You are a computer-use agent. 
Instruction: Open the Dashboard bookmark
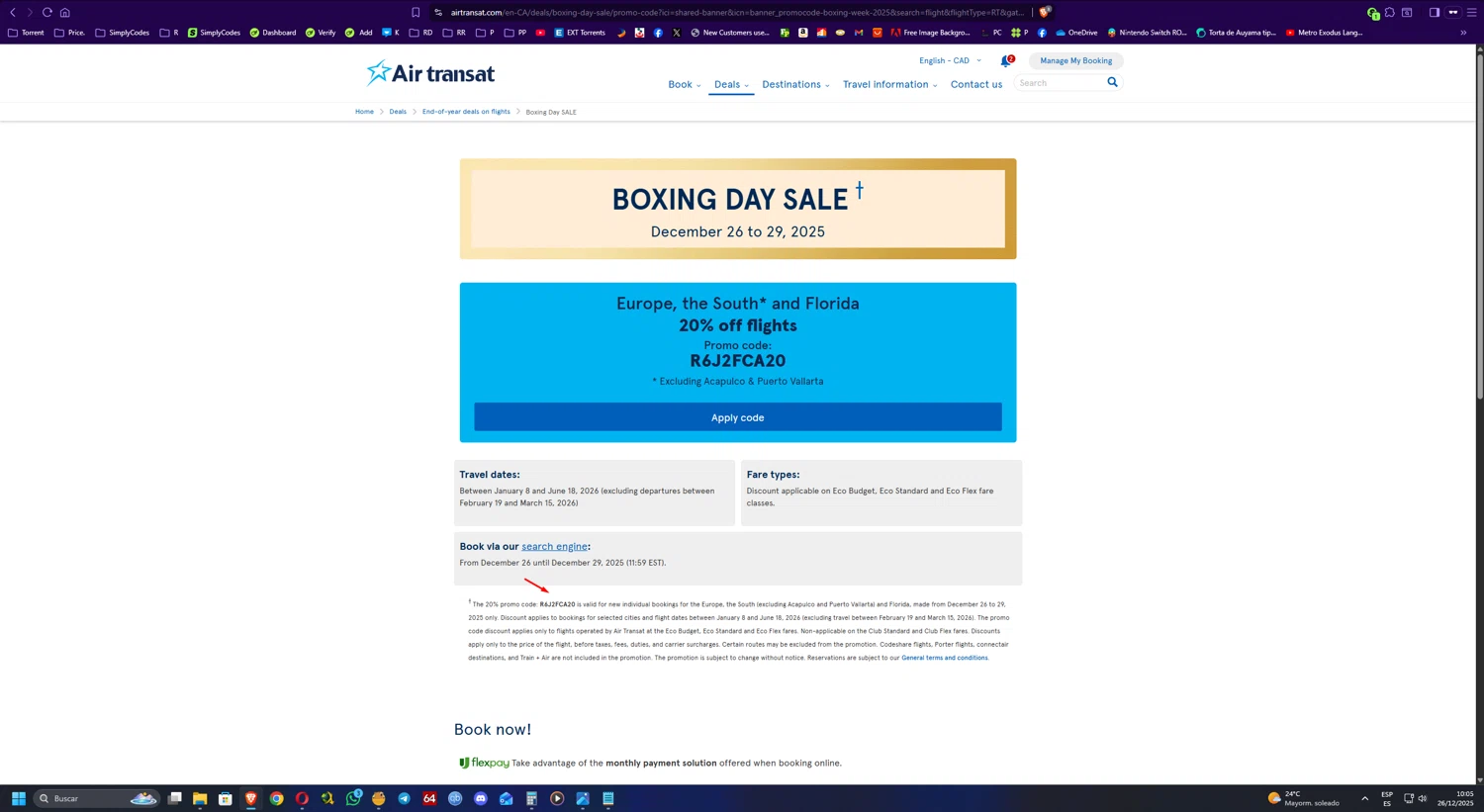tap(272, 33)
